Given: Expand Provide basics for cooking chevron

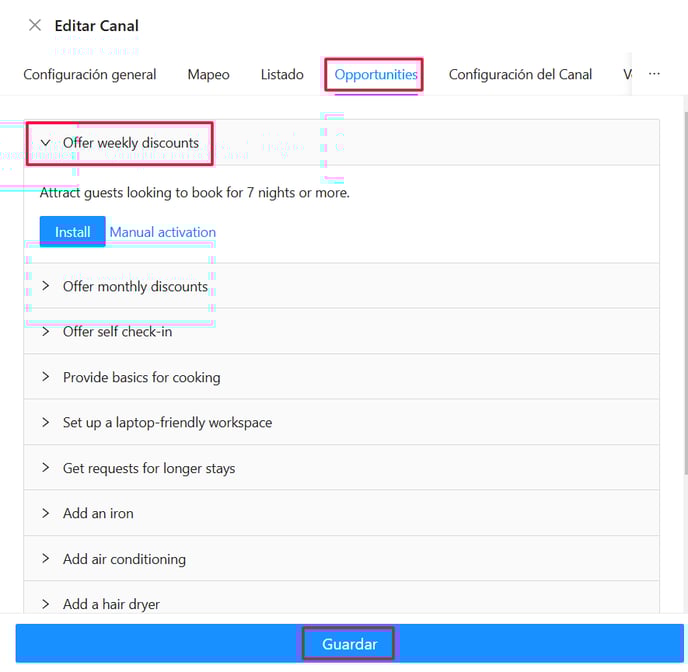Looking at the screenshot, I should 46,377.
